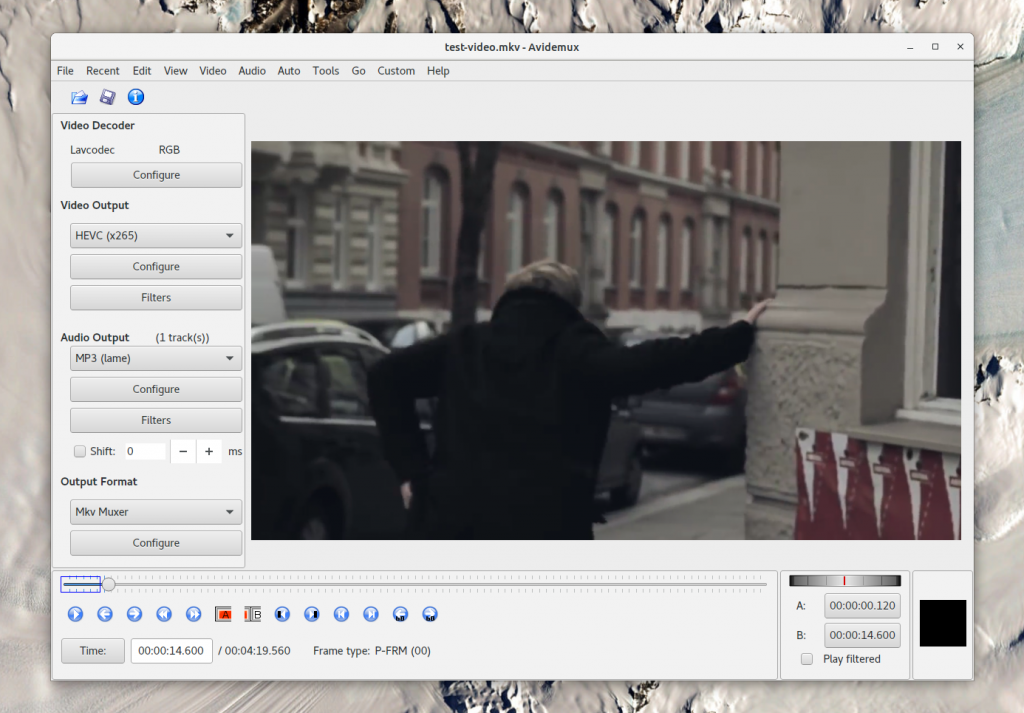
Task: Go to the previous frame arrow icon
Action: [105, 614]
